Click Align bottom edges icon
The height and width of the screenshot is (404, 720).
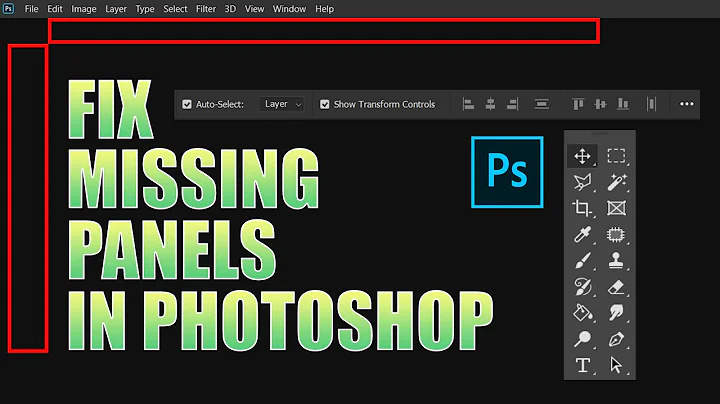coord(623,104)
